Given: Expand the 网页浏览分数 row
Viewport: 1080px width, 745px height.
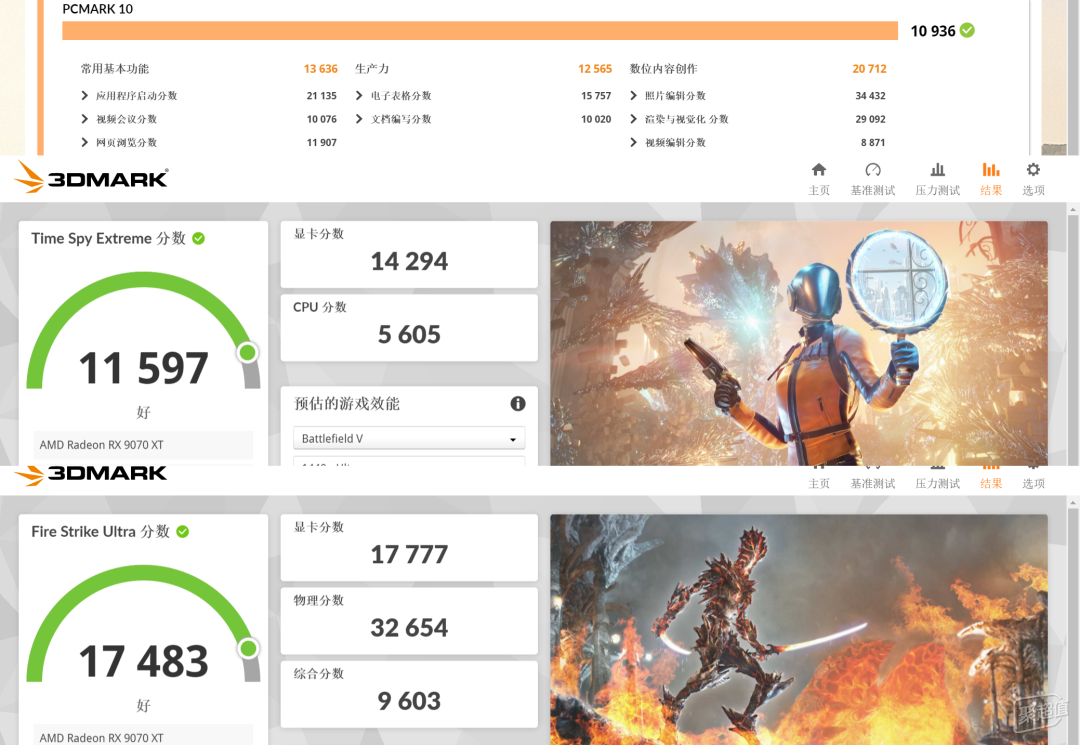Looking at the screenshot, I should [x=84, y=142].
